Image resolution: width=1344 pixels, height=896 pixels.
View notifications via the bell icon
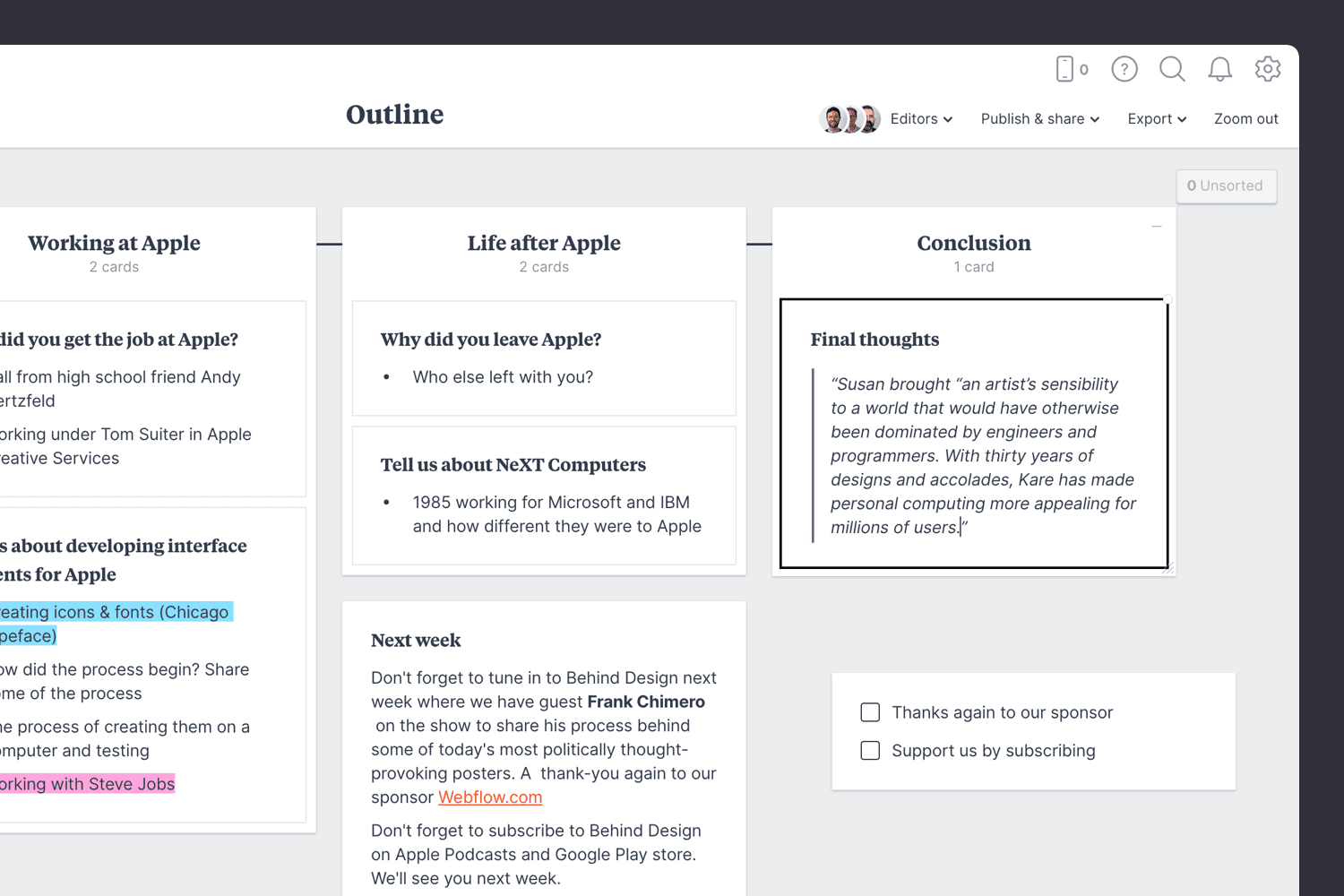1219,68
